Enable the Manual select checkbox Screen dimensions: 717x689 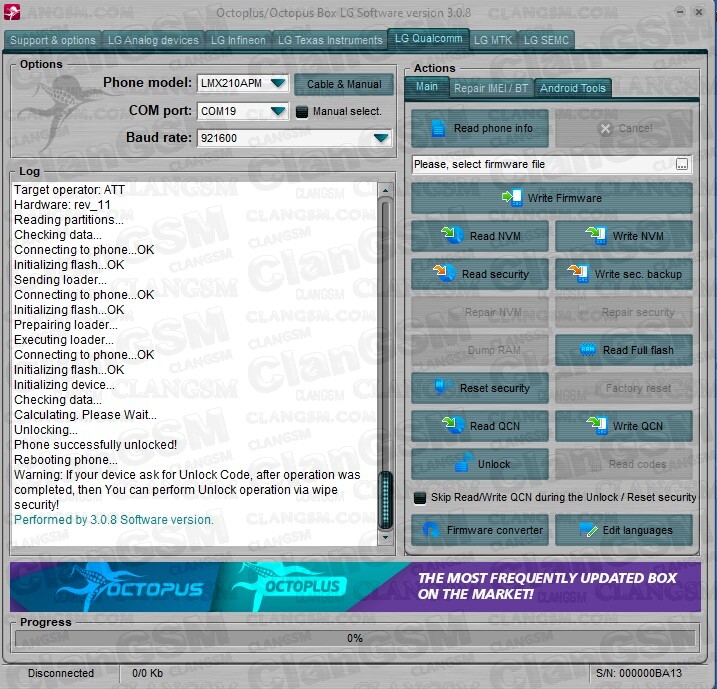click(x=302, y=112)
